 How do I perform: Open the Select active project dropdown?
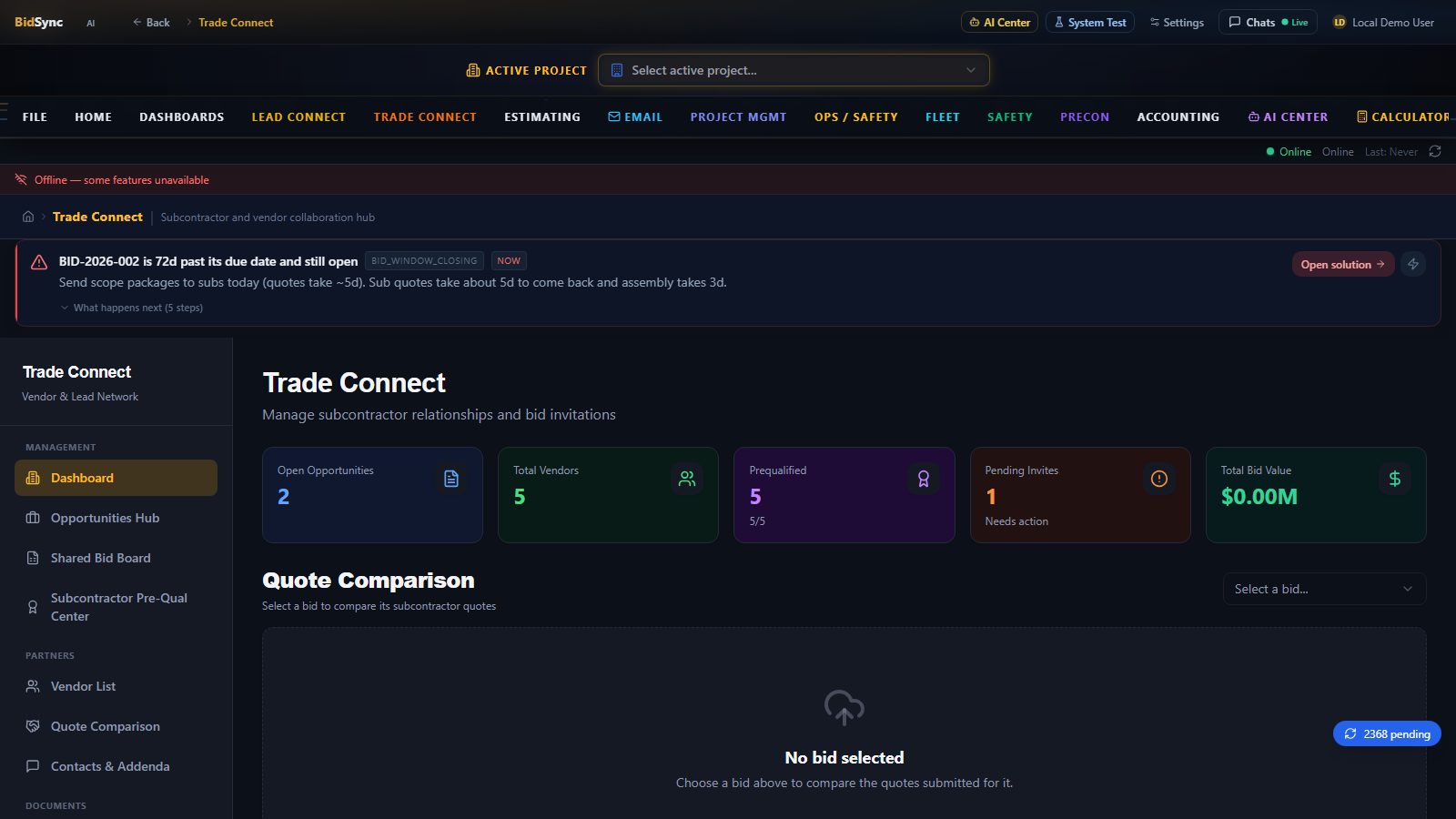click(x=794, y=70)
